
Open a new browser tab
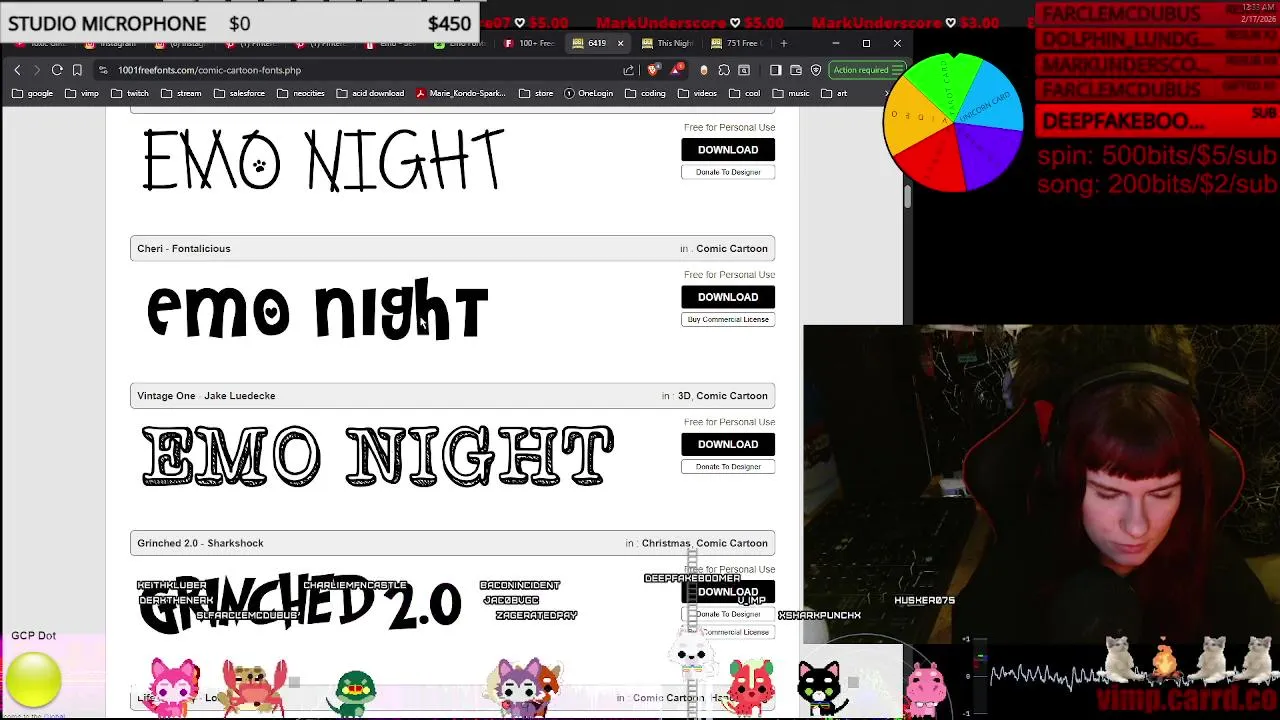tap(783, 43)
